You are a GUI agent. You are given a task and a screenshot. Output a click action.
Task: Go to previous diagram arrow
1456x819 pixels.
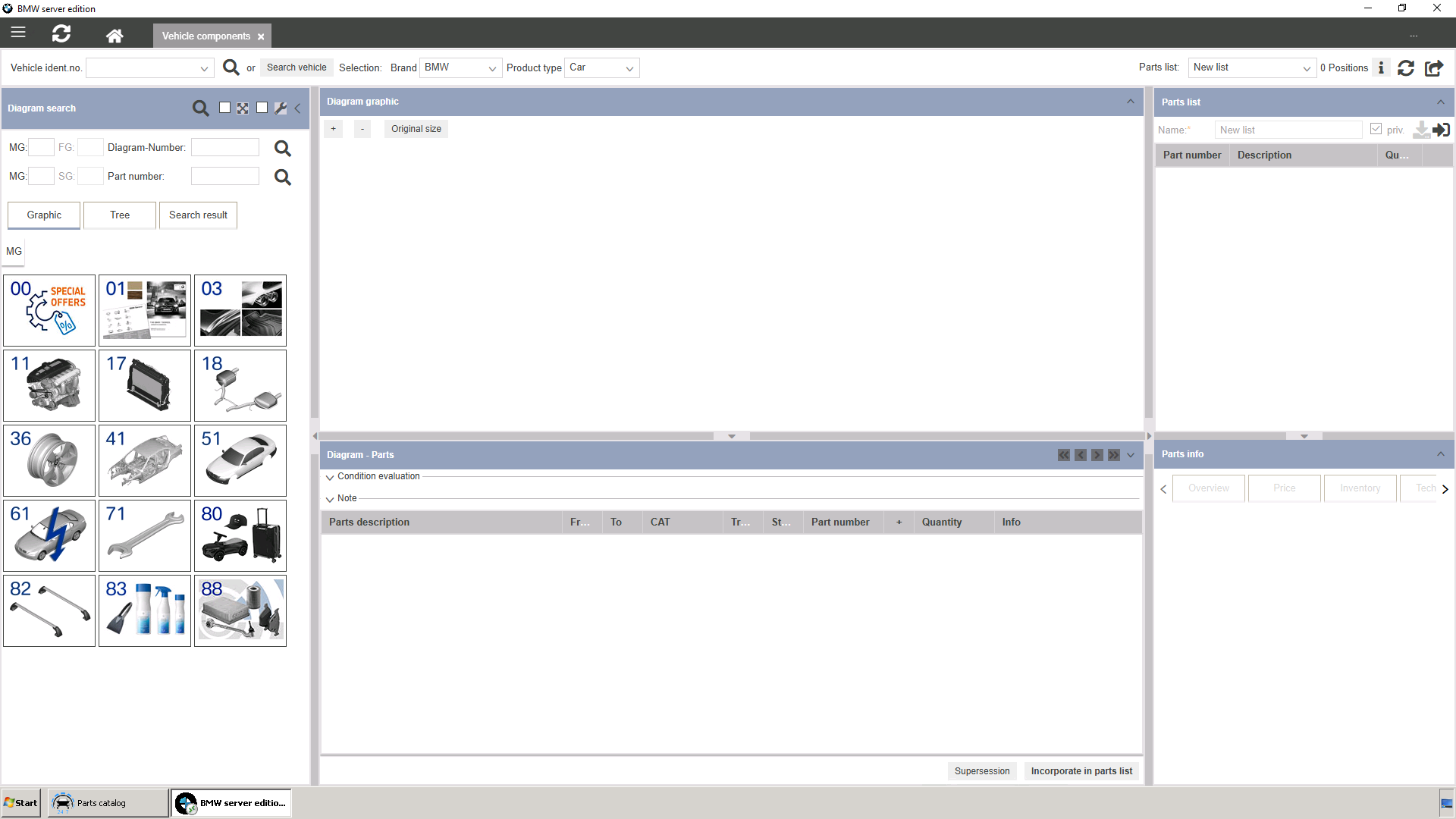[x=1081, y=455]
